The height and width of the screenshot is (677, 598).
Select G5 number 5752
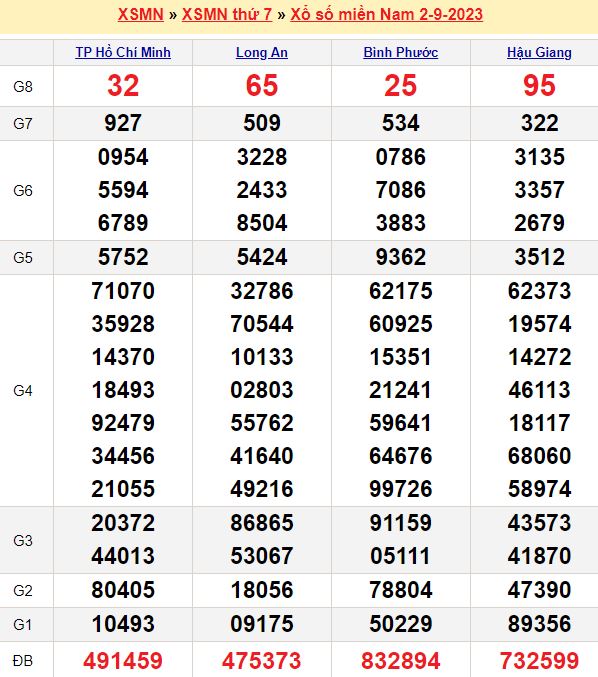pos(123,257)
